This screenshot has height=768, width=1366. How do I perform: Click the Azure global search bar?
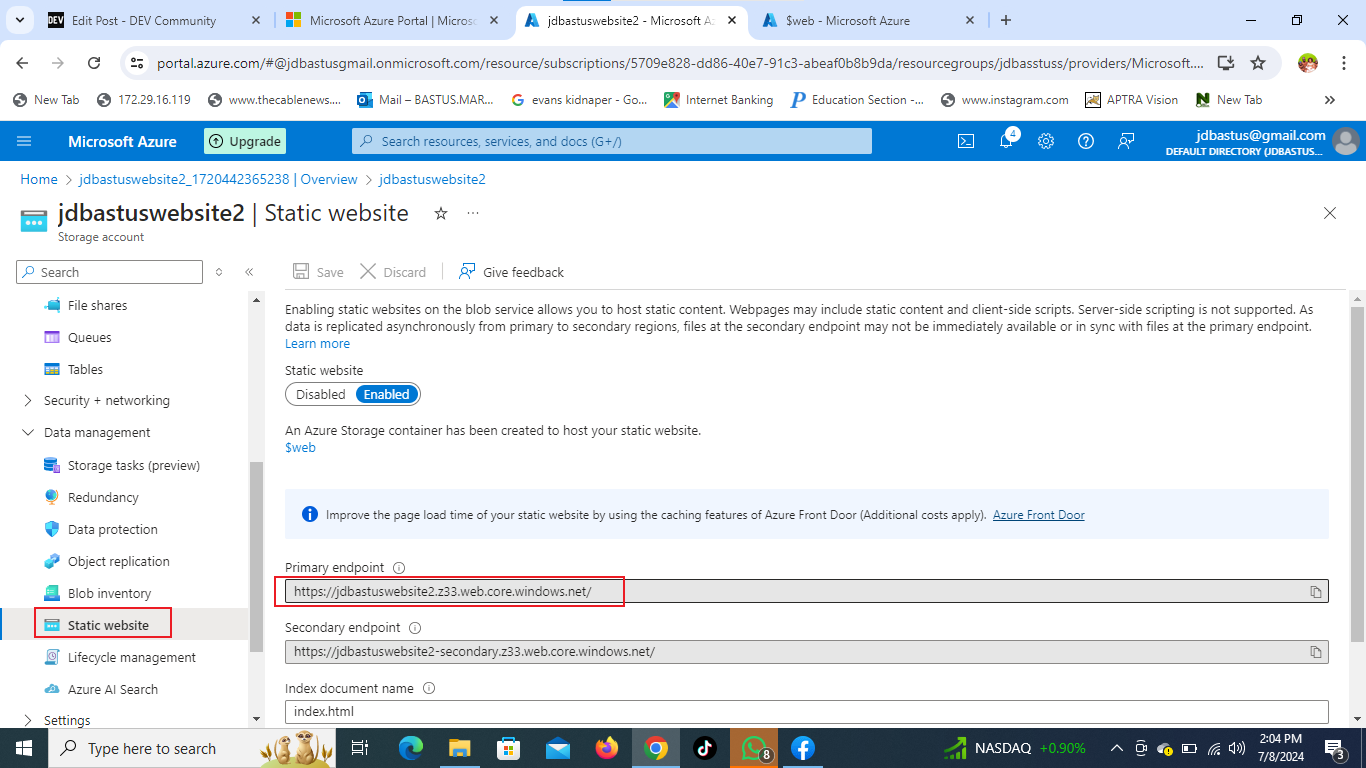click(x=612, y=141)
